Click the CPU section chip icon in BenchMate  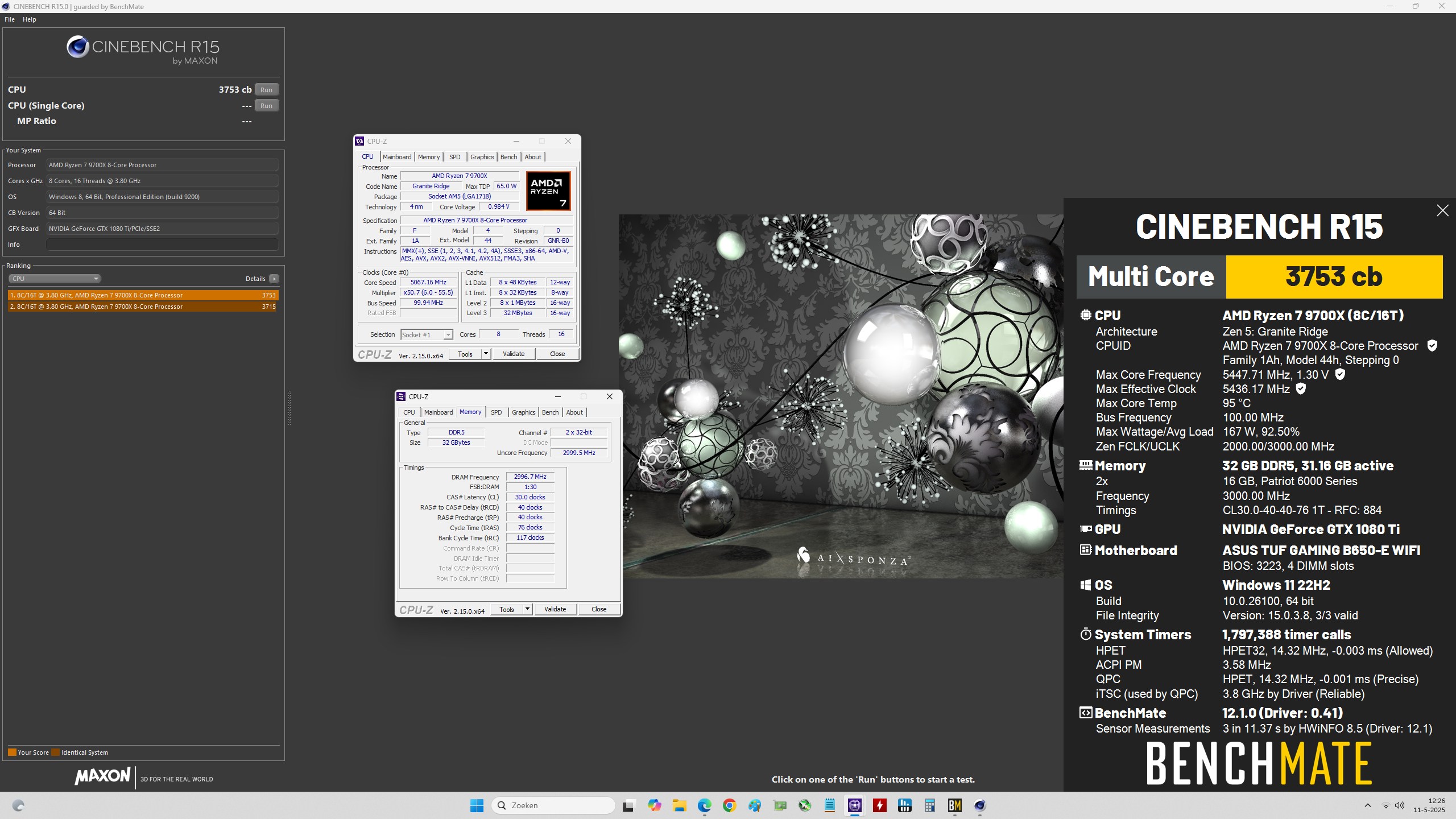tap(1086, 315)
